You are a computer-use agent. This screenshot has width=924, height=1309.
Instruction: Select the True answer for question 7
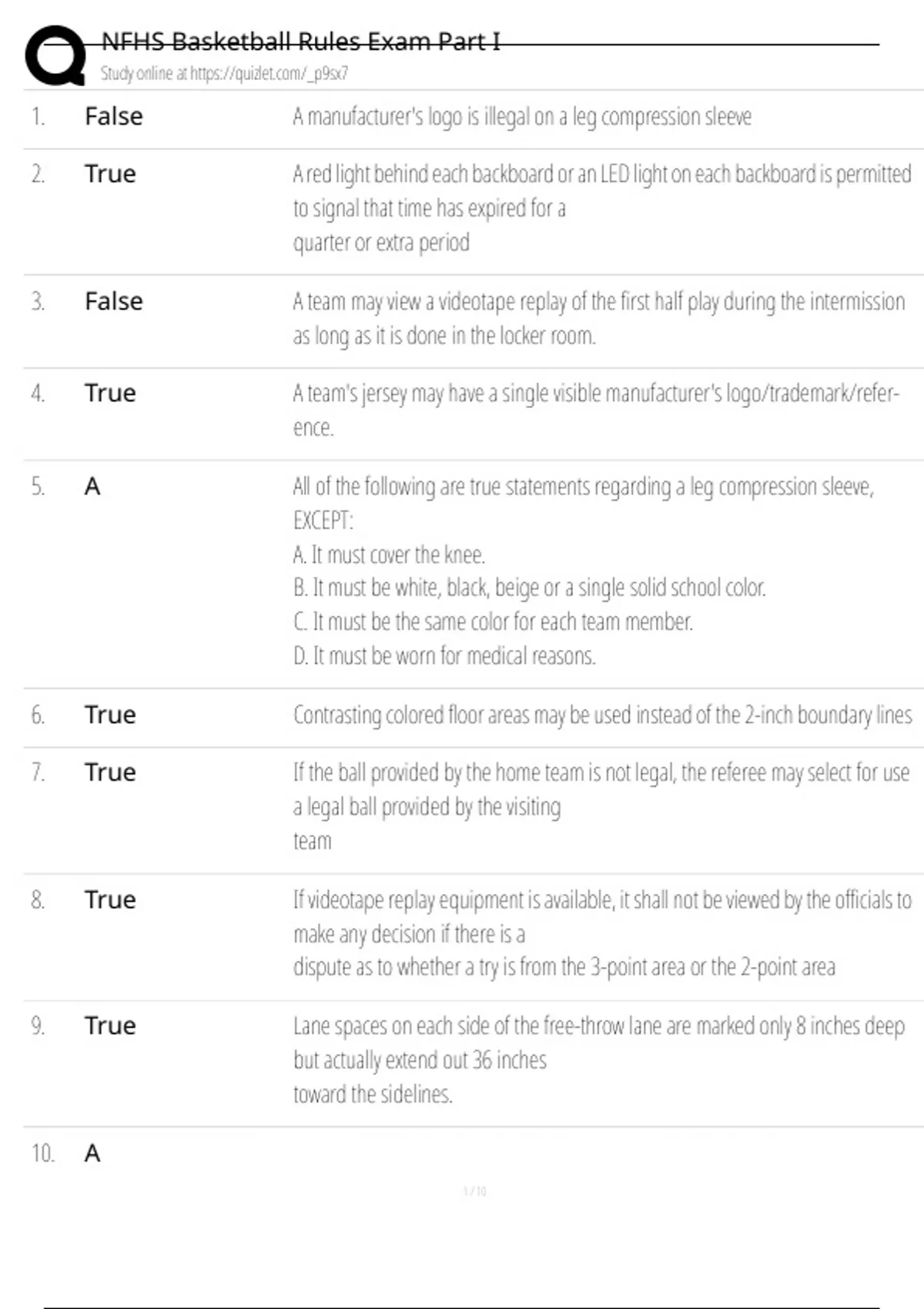[110, 772]
